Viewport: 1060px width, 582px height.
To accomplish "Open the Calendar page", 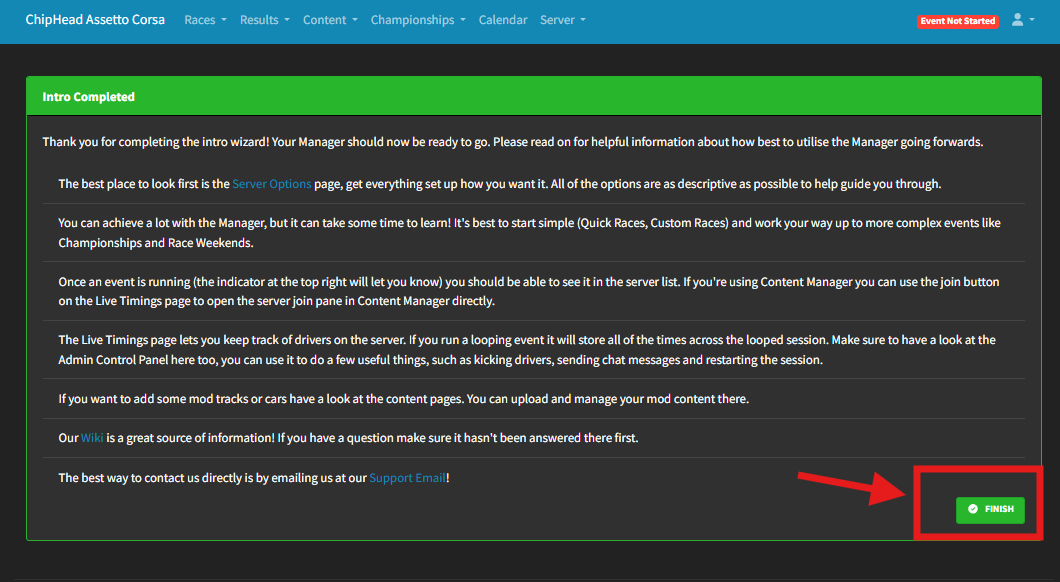I will pos(503,20).
